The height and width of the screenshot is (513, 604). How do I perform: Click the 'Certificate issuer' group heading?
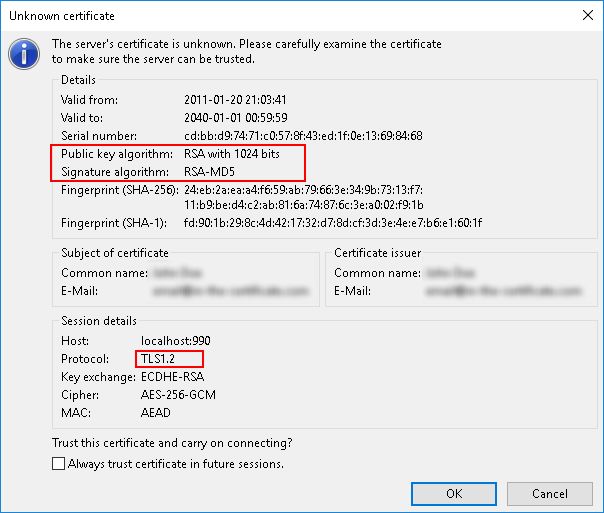pos(378,253)
